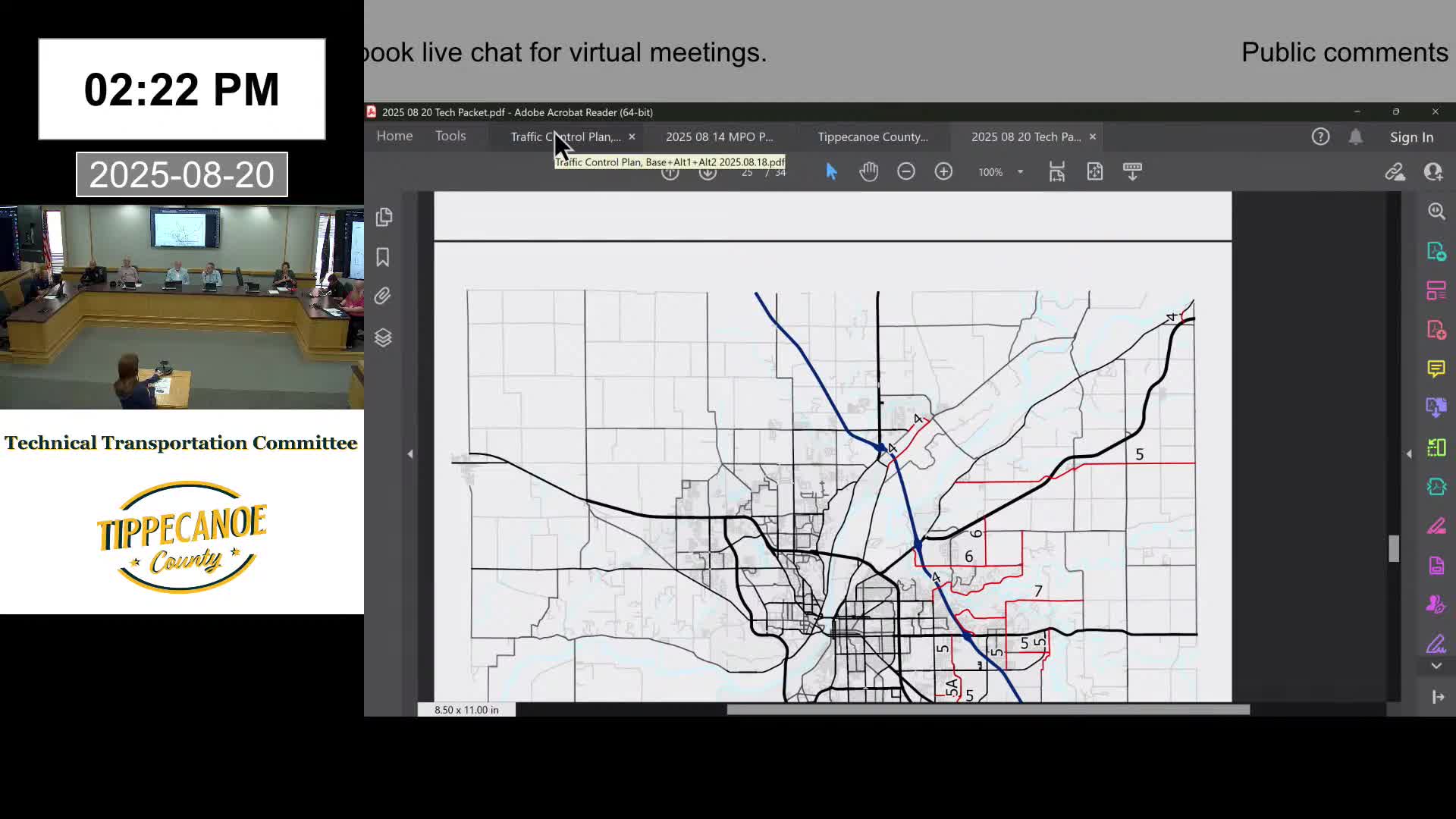Close the Traffic Control Plan tab
Image resolution: width=1456 pixels, height=819 pixels.
[x=632, y=137]
